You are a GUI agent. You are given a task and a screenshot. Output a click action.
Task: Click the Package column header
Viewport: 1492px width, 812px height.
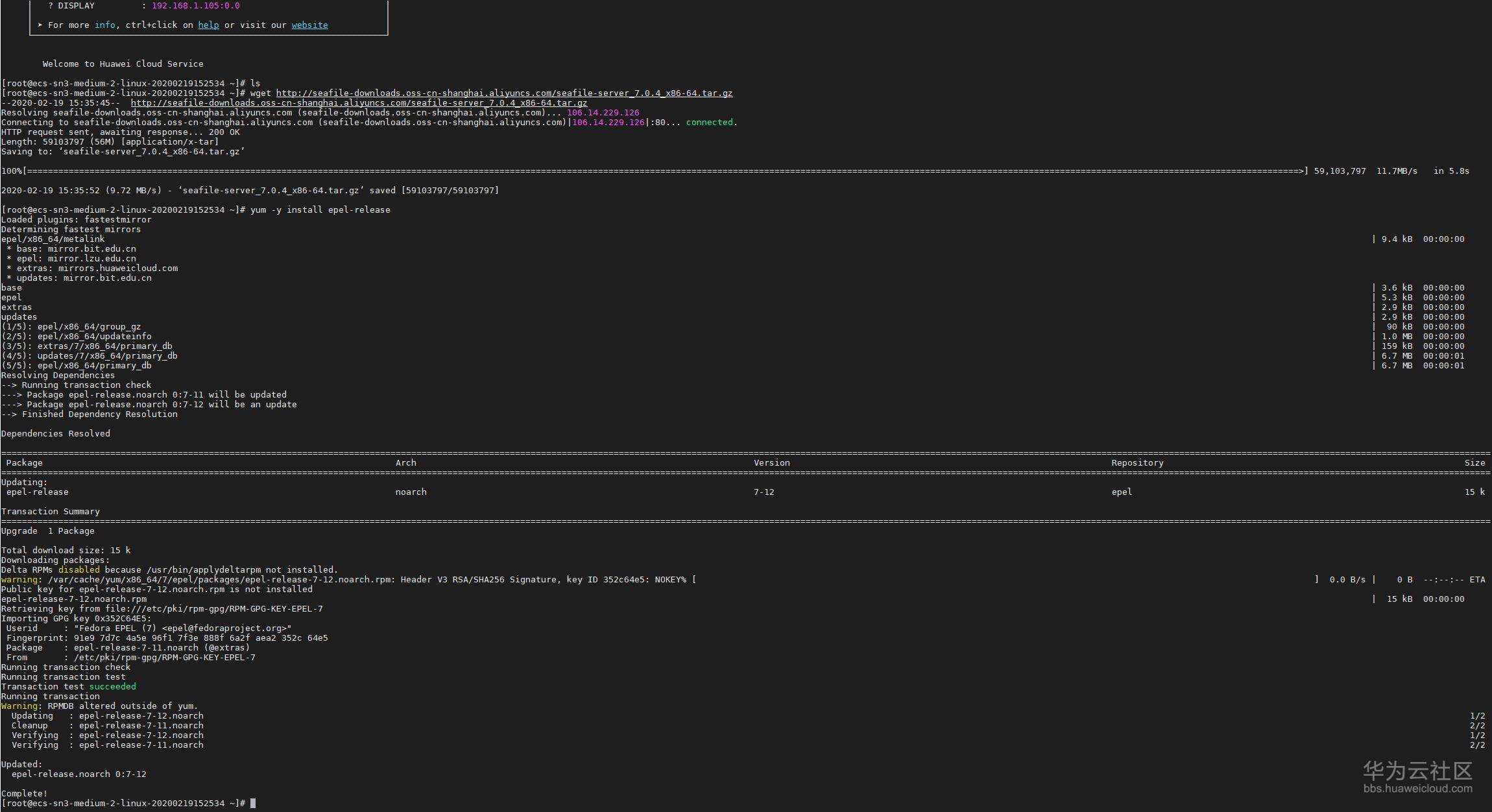[x=24, y=462]
